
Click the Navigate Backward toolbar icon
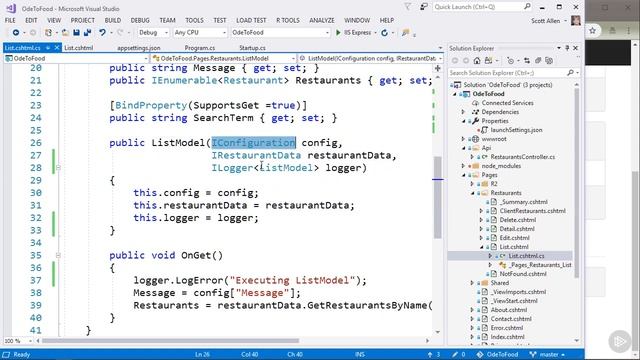(16, 33)
